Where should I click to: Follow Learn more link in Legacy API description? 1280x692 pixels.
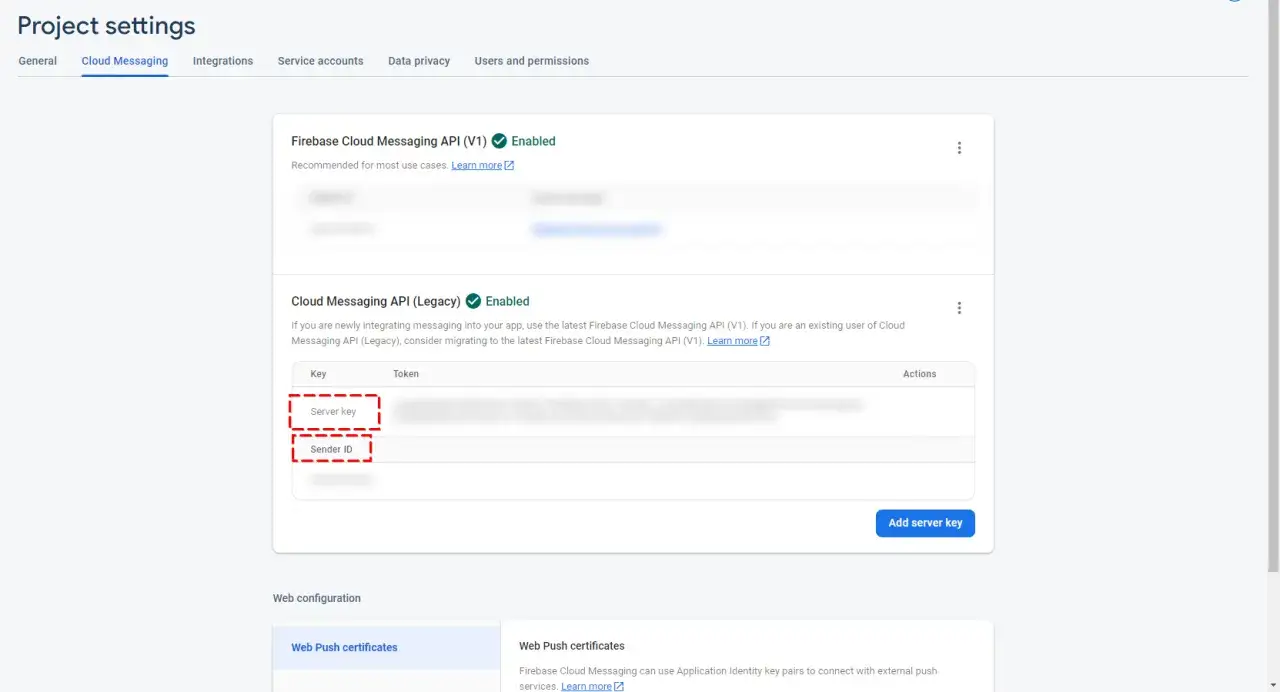coord(732,341)
